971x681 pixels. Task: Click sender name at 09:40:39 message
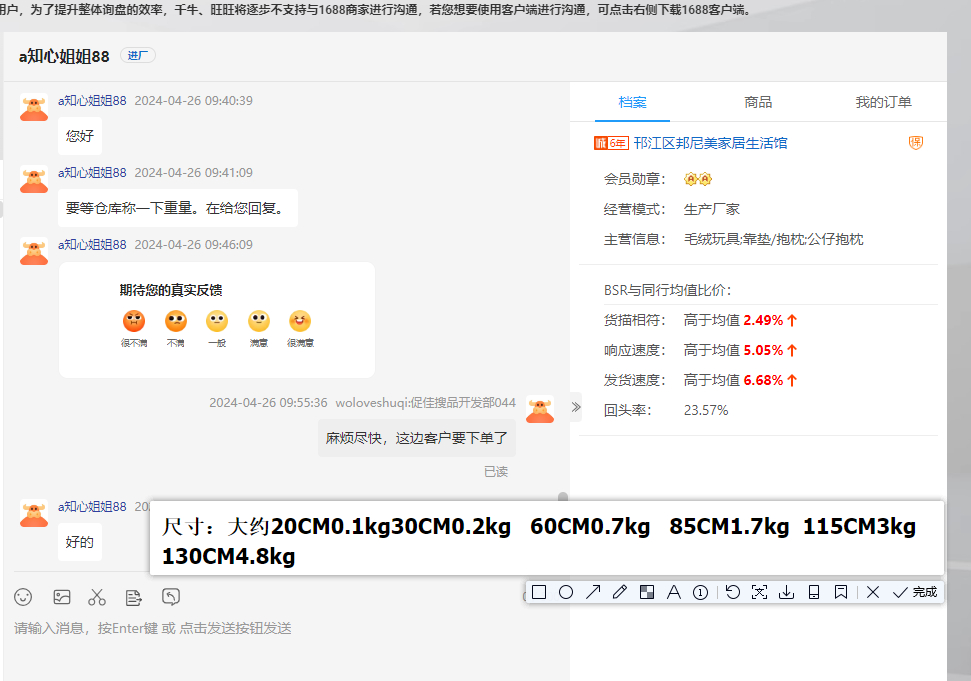[x=92, y=101]
